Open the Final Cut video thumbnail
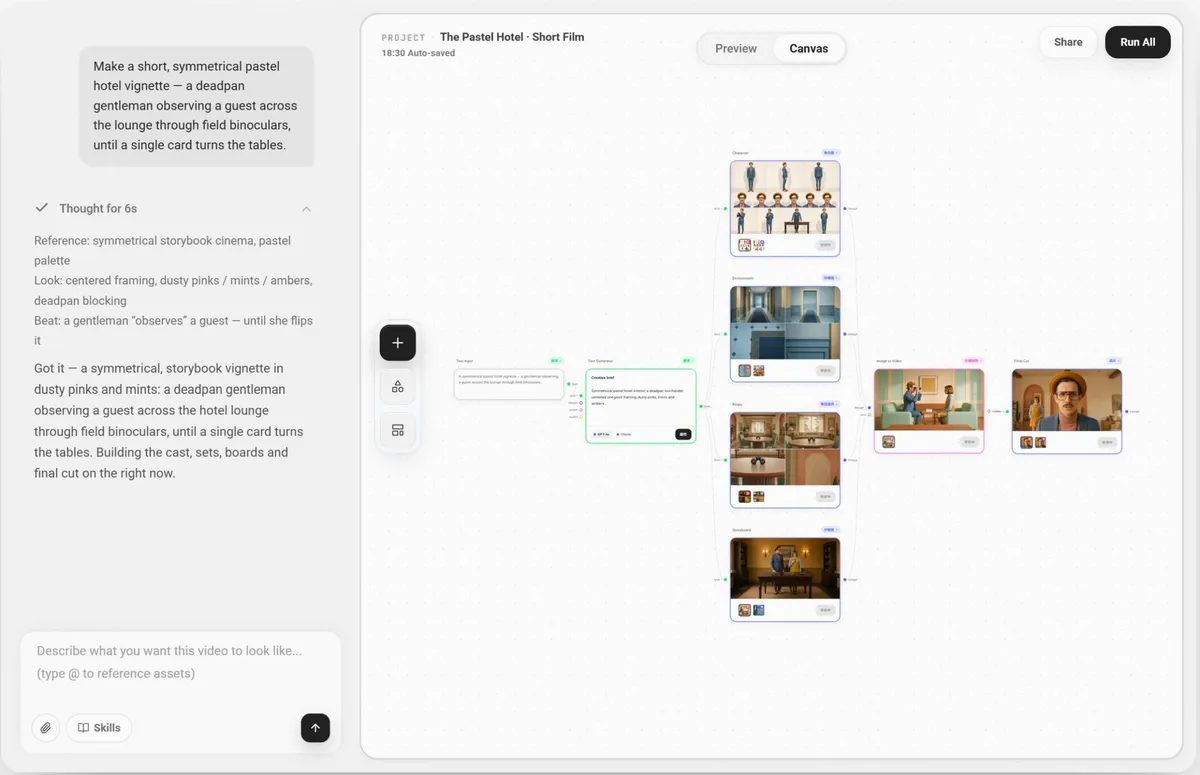The height and width of the screenshot is (775, 1200). 1066,401
